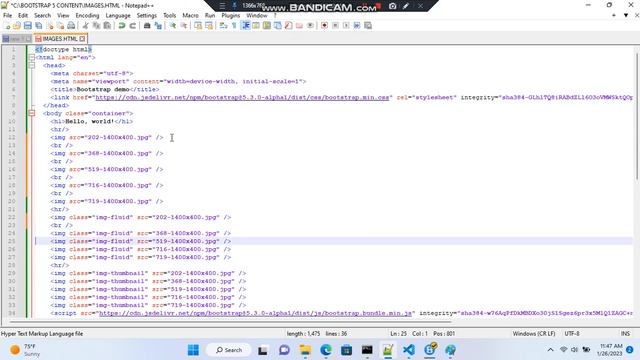The height and width of the screenshot is (360, 640).
Task: Save the current file via toolbar icon
Action: point(27,26)
